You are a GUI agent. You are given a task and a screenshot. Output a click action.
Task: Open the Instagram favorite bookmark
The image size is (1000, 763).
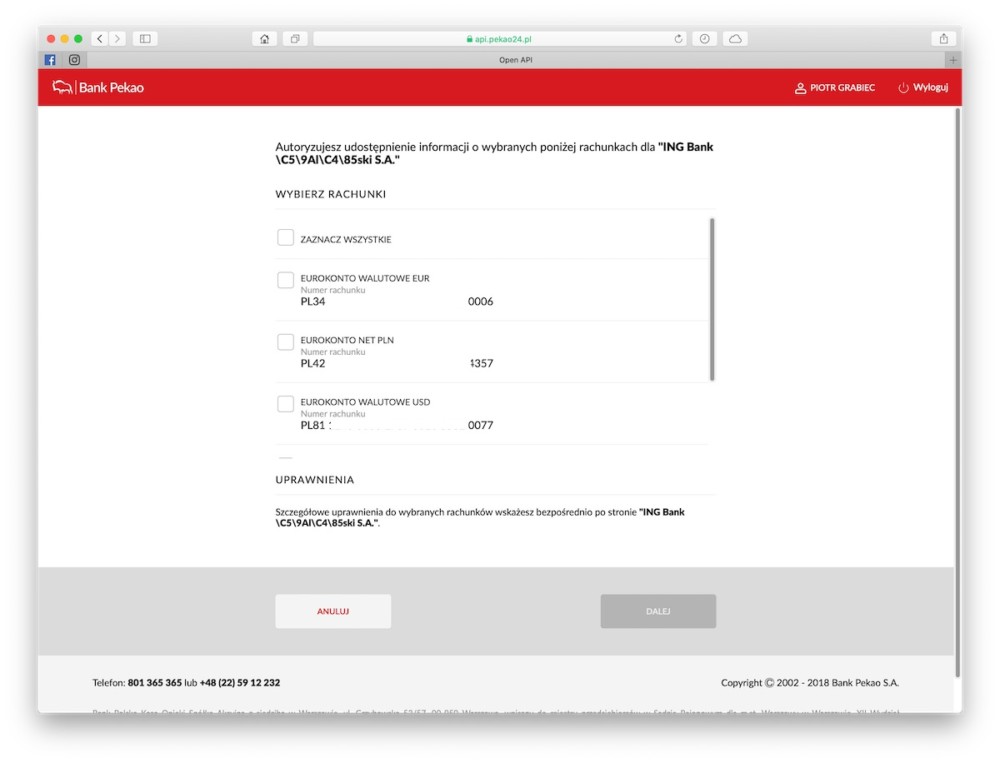[75, 60]
